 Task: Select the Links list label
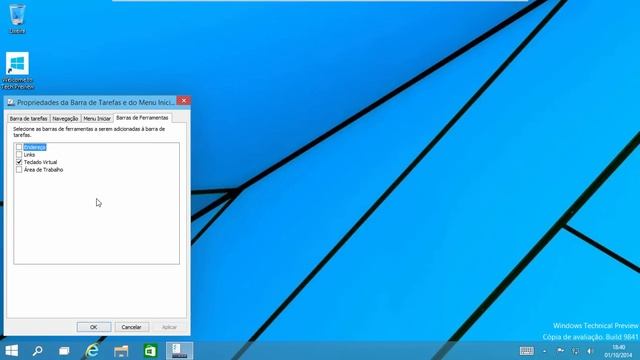tap(29, 155)
